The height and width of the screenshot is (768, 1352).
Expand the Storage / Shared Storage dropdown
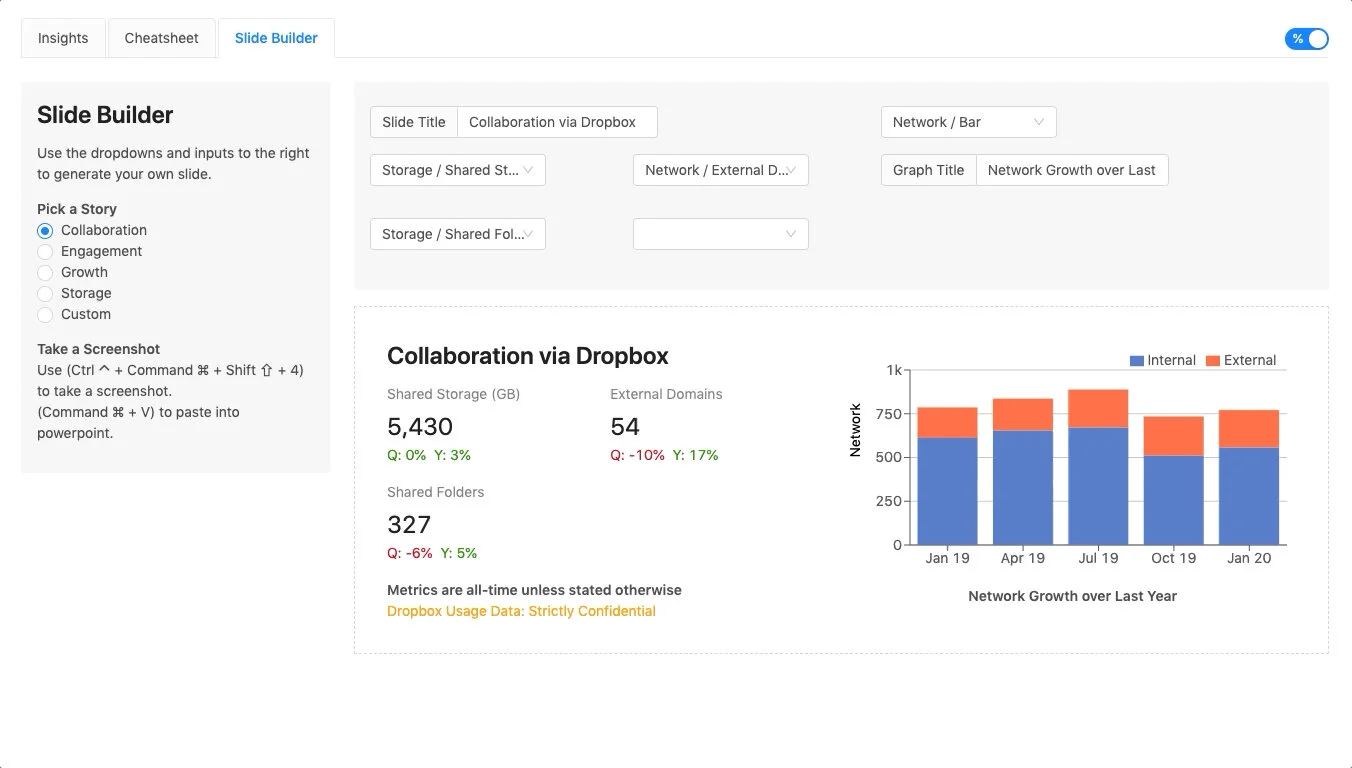[x=457, y=170]
